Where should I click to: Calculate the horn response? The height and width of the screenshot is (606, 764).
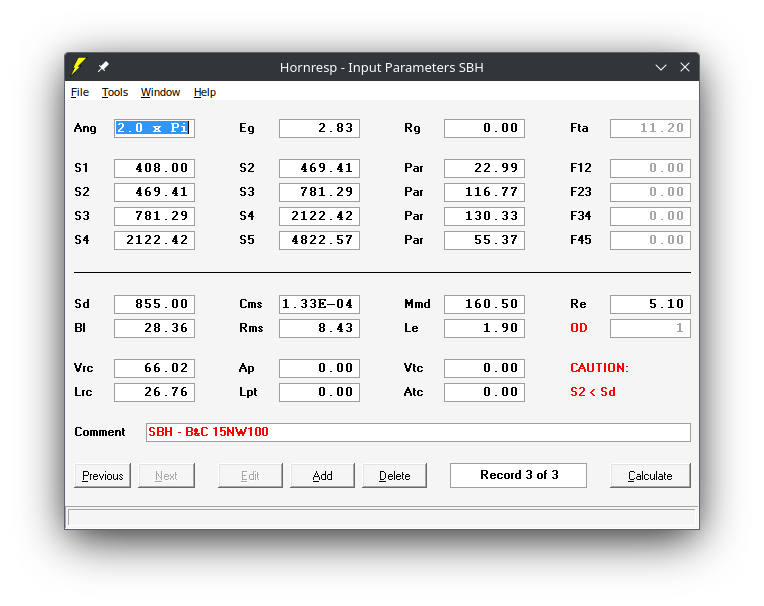coord(650,475)
